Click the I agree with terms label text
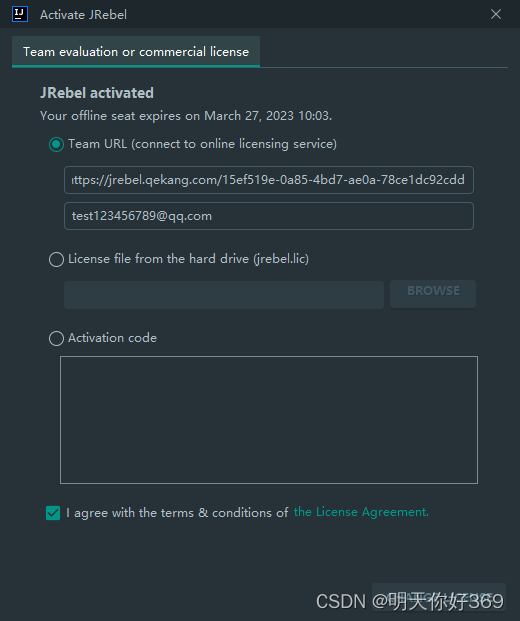 [177, 512]
